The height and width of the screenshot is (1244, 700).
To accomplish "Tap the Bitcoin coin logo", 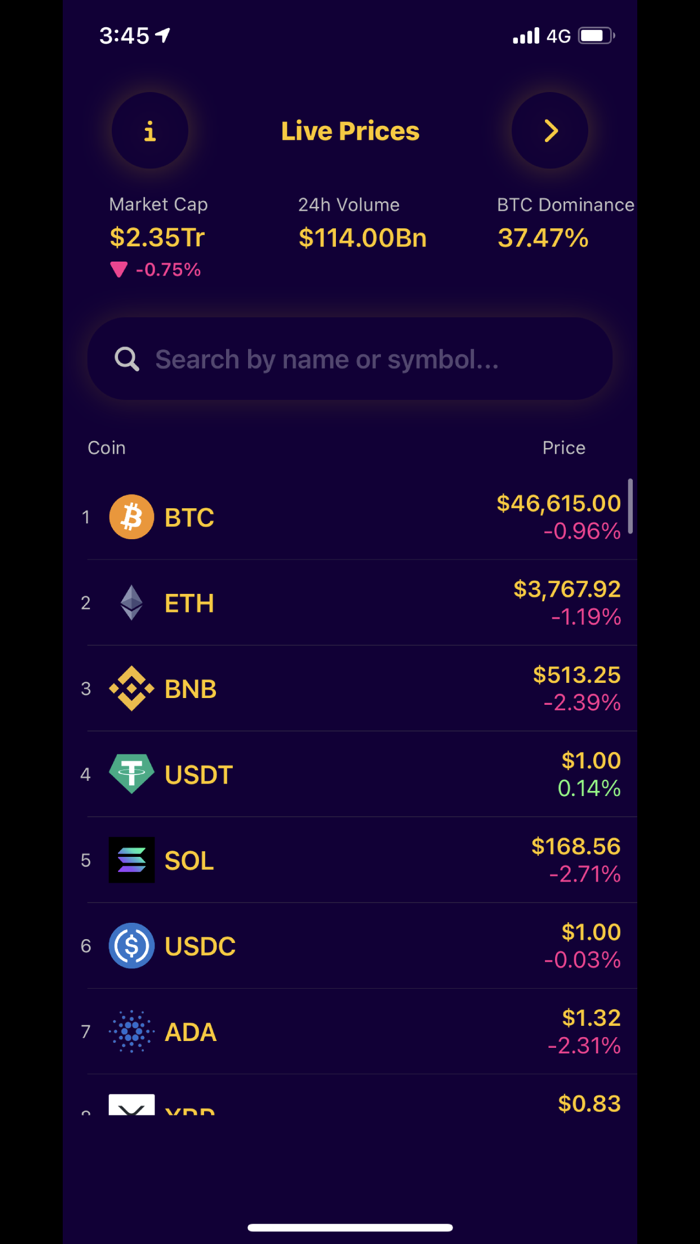I will (x=131, y=517).
